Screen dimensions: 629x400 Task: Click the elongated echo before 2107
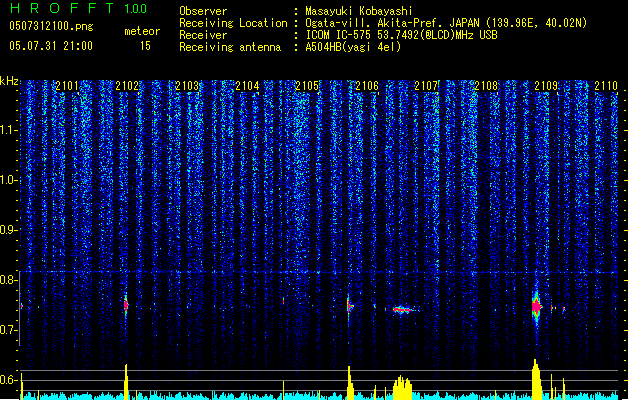tap(402, 309)
